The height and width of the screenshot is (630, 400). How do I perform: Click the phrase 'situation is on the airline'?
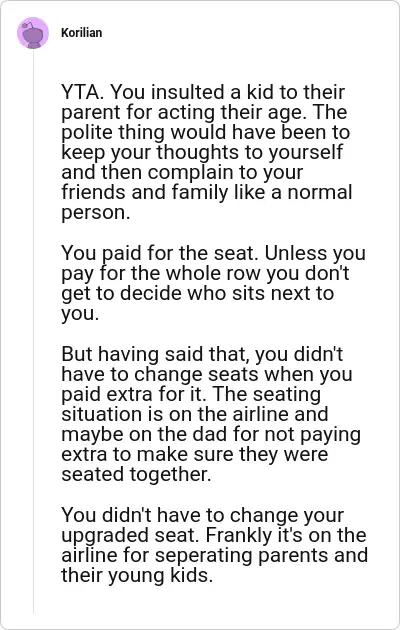tap(194, 414)
